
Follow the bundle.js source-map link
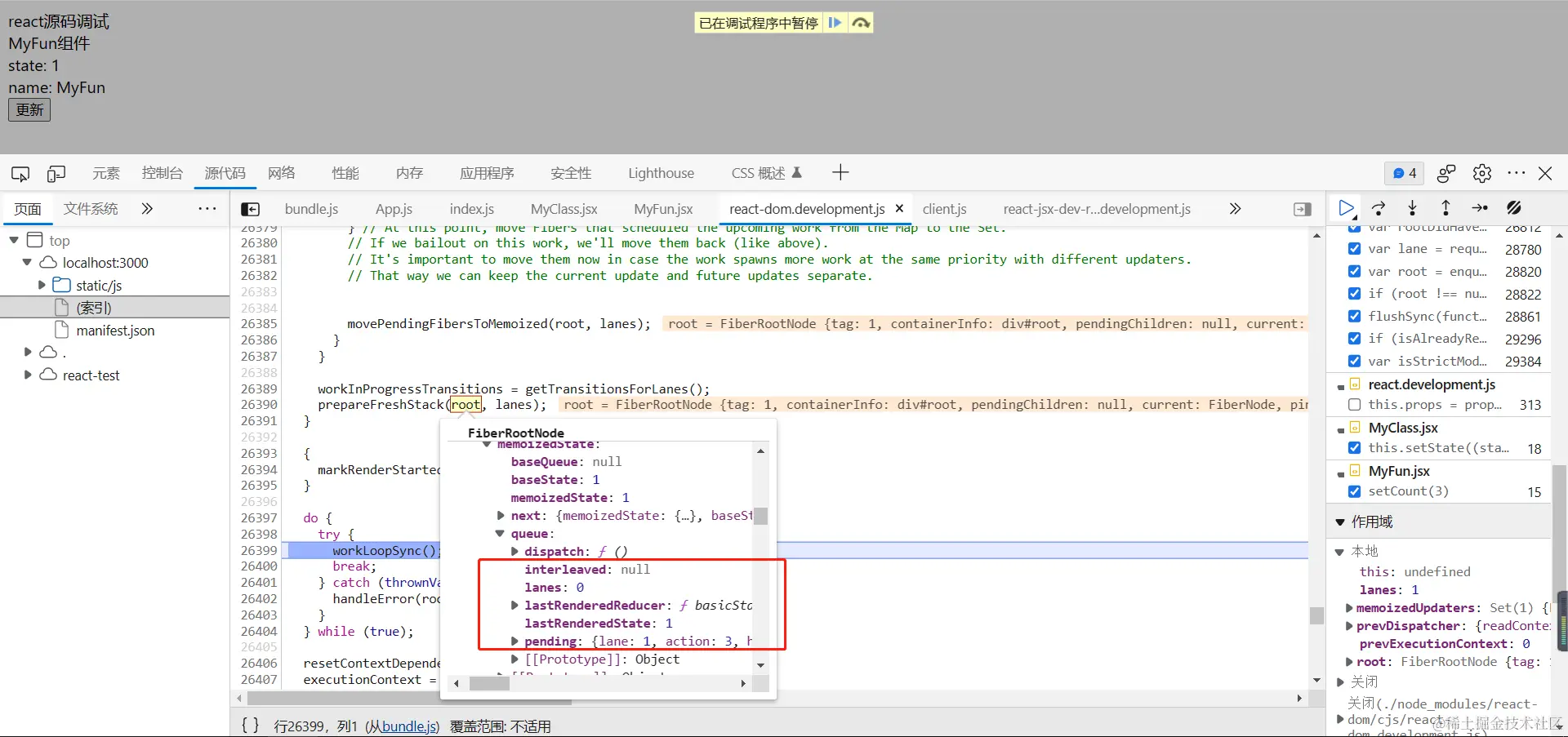click(x=409, y=726)
